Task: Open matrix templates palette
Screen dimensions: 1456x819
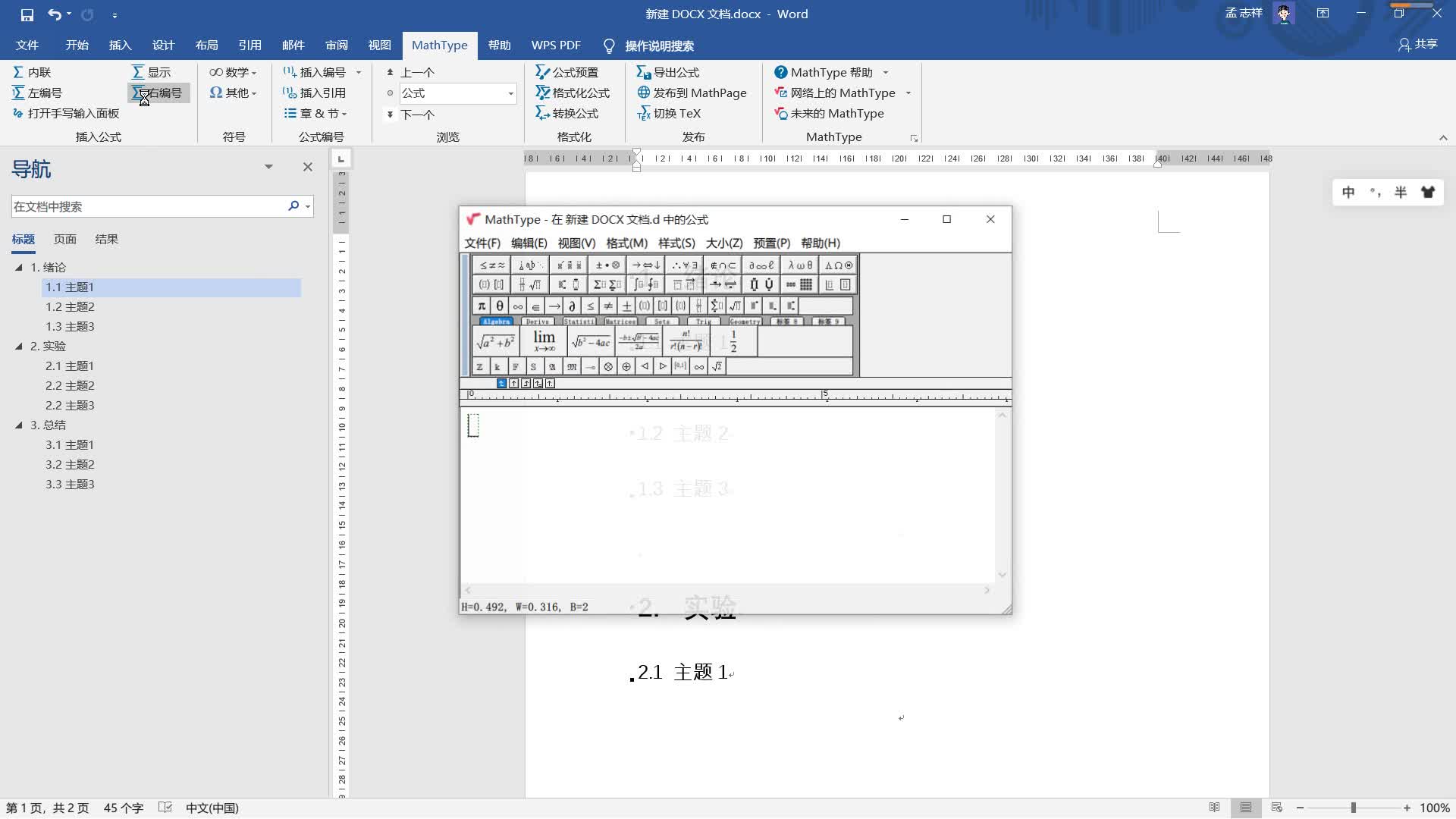Action: (x=799, y=284)
